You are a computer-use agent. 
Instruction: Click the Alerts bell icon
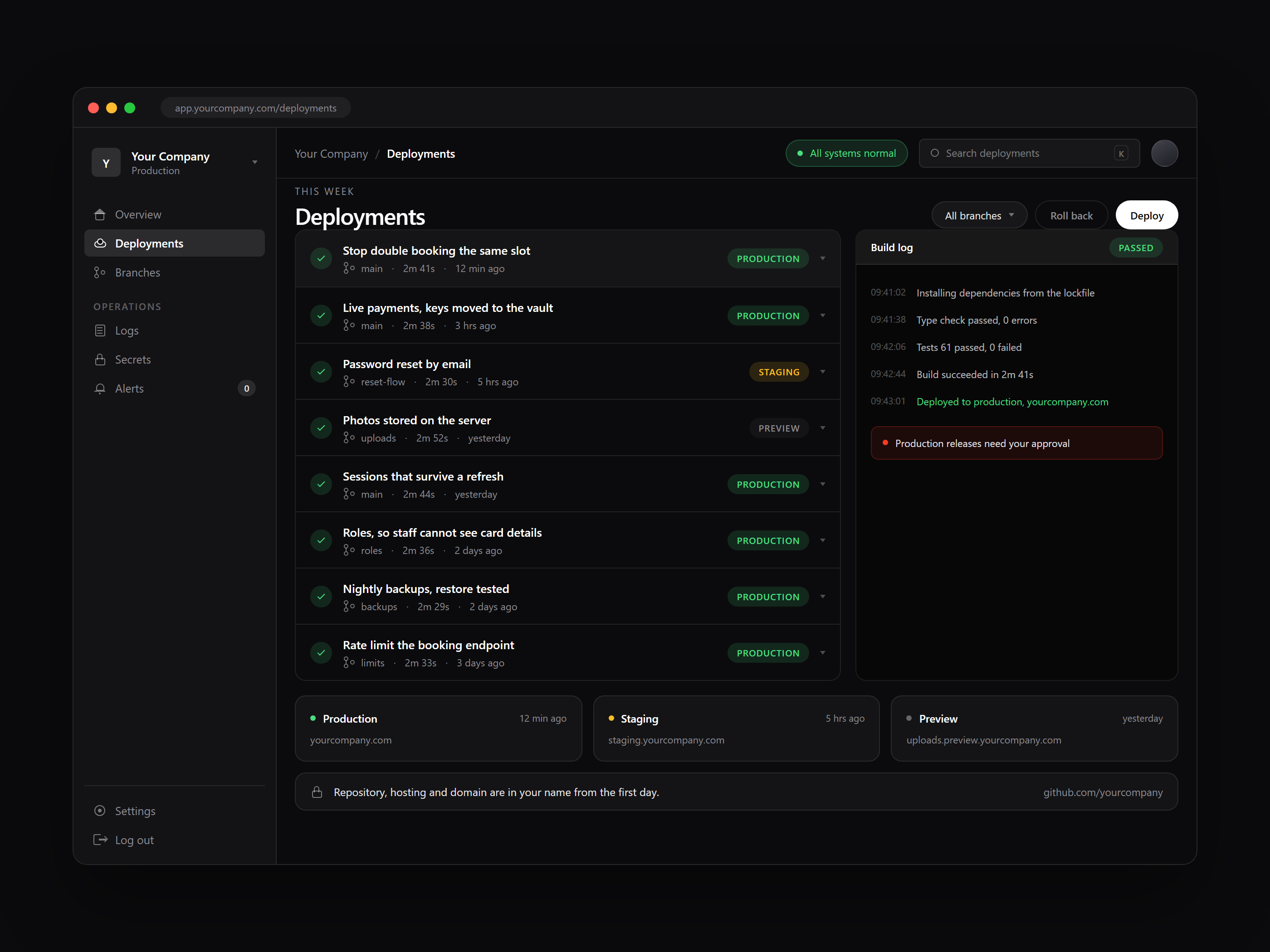100,389
